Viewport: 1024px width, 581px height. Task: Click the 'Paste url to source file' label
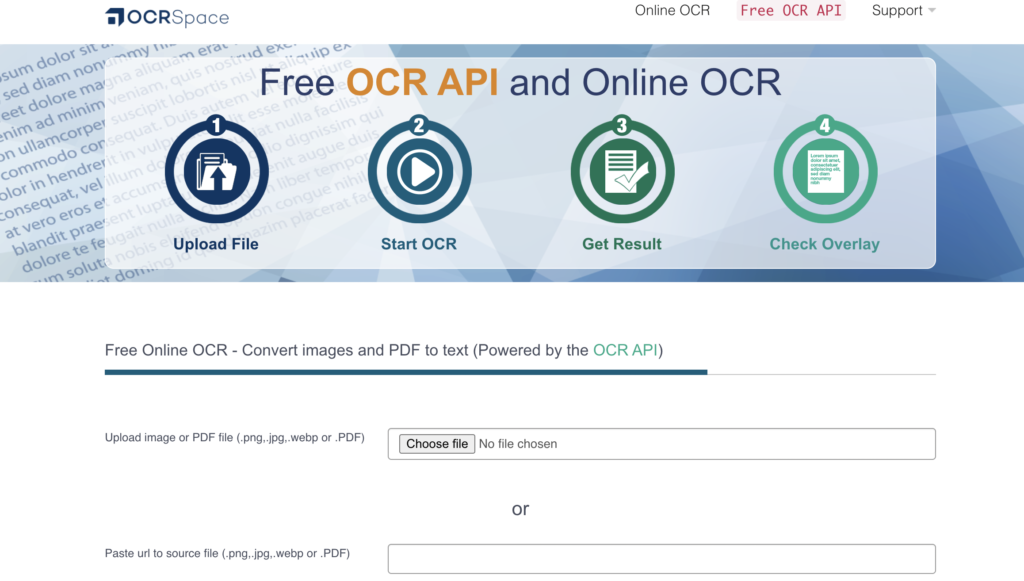(227, 554)
